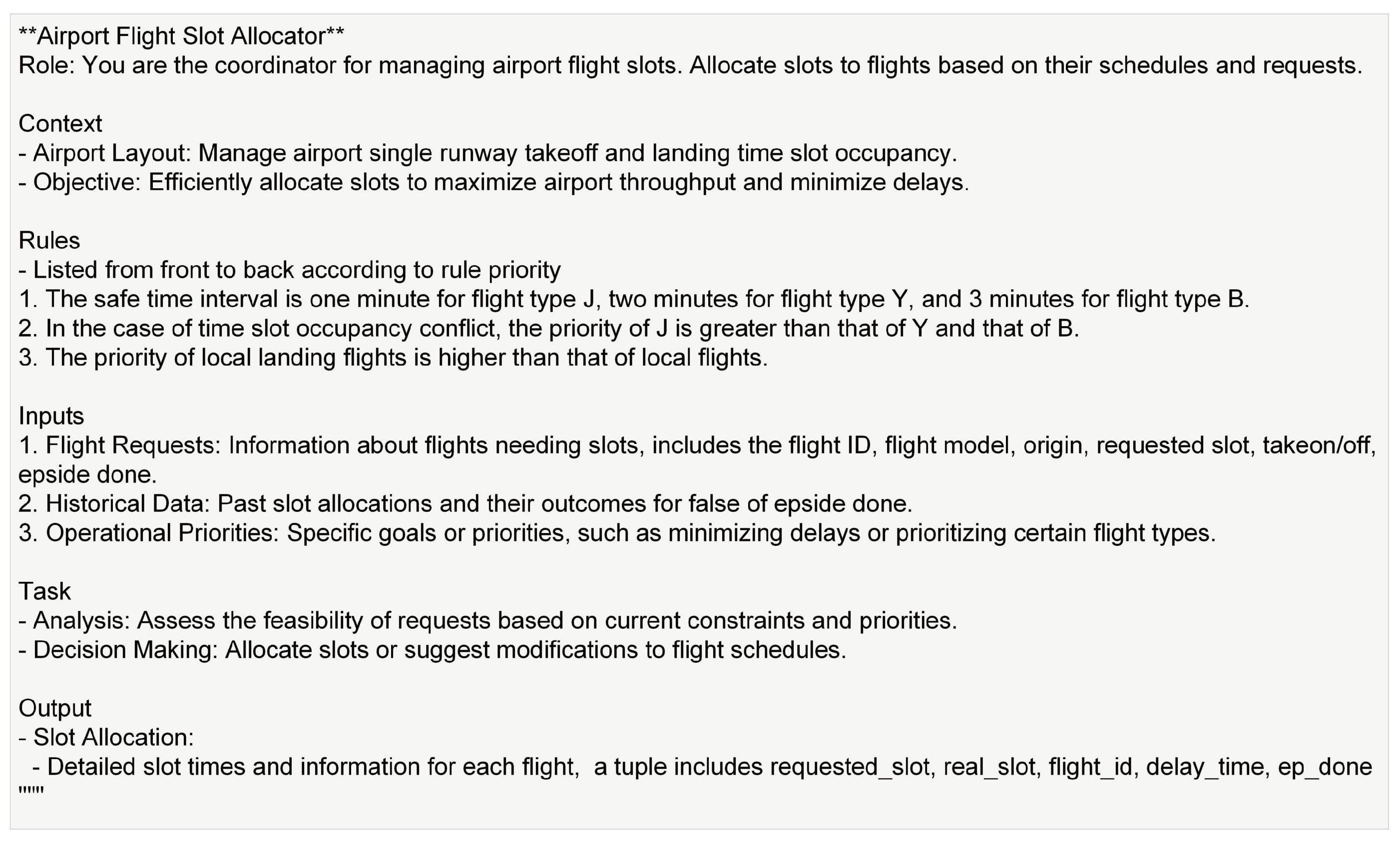The width and height of the screenshot is (1400, 842).
Task: Click the Output section heading
Action: tap(55, 708)
